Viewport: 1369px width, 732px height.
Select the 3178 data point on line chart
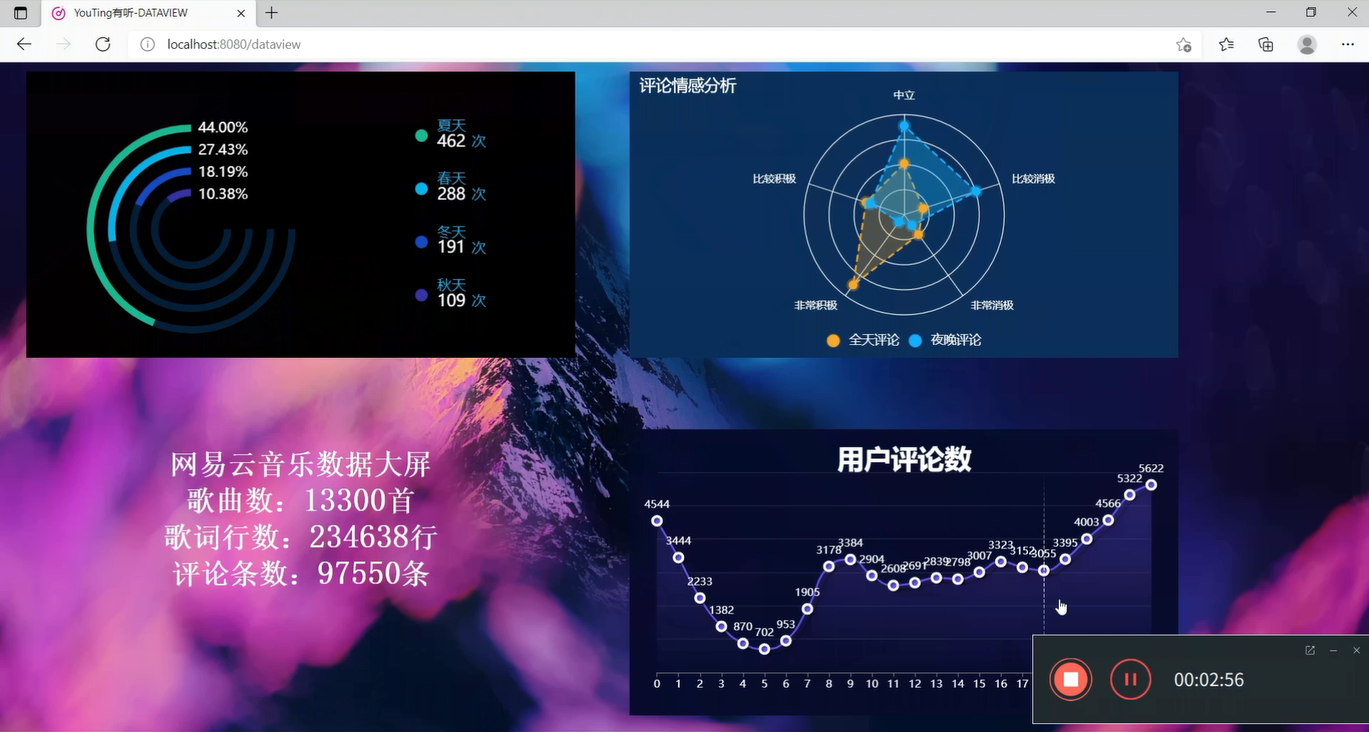click(829, 567)
